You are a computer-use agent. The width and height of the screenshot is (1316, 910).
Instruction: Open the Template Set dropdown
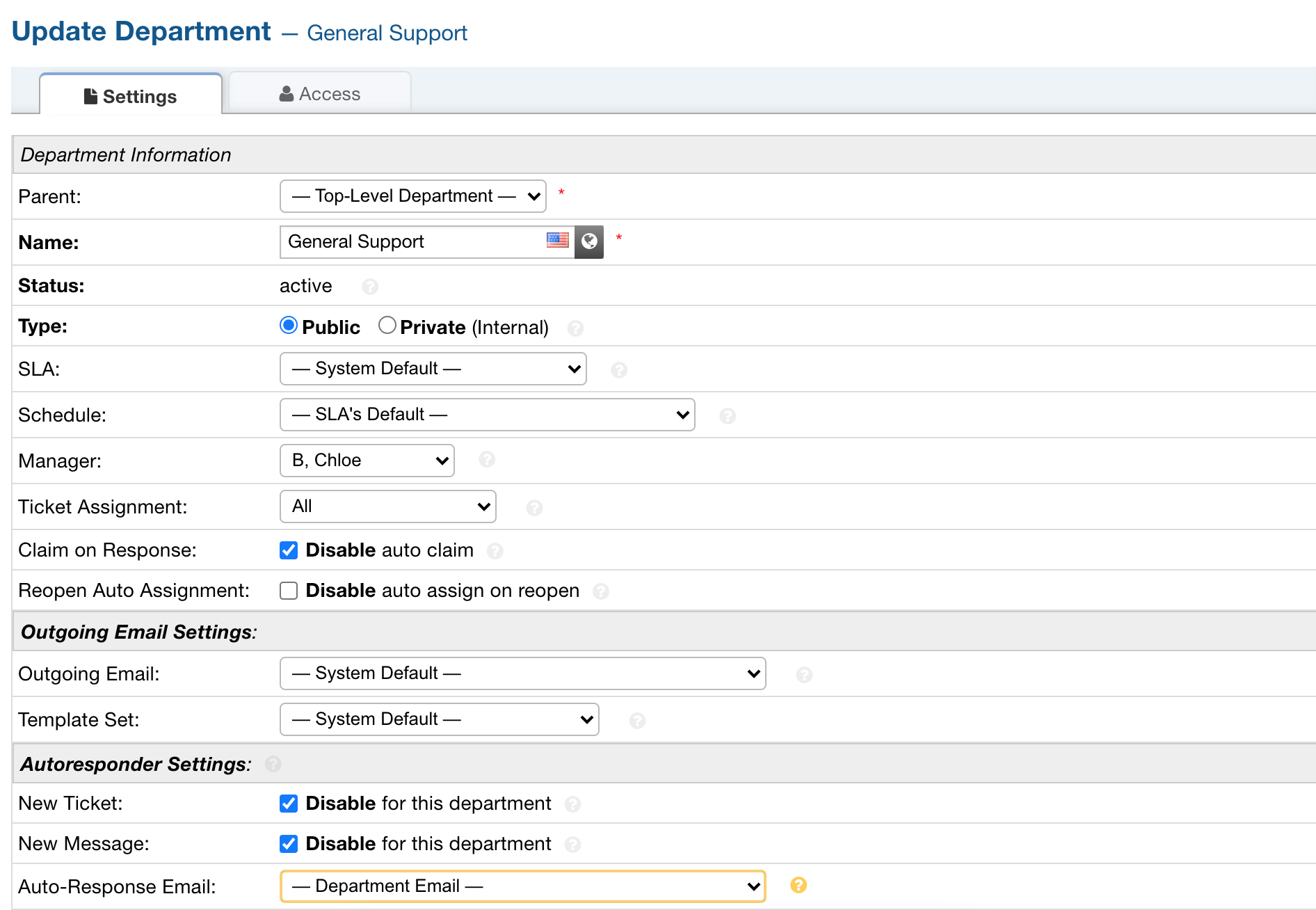[440, 719]
